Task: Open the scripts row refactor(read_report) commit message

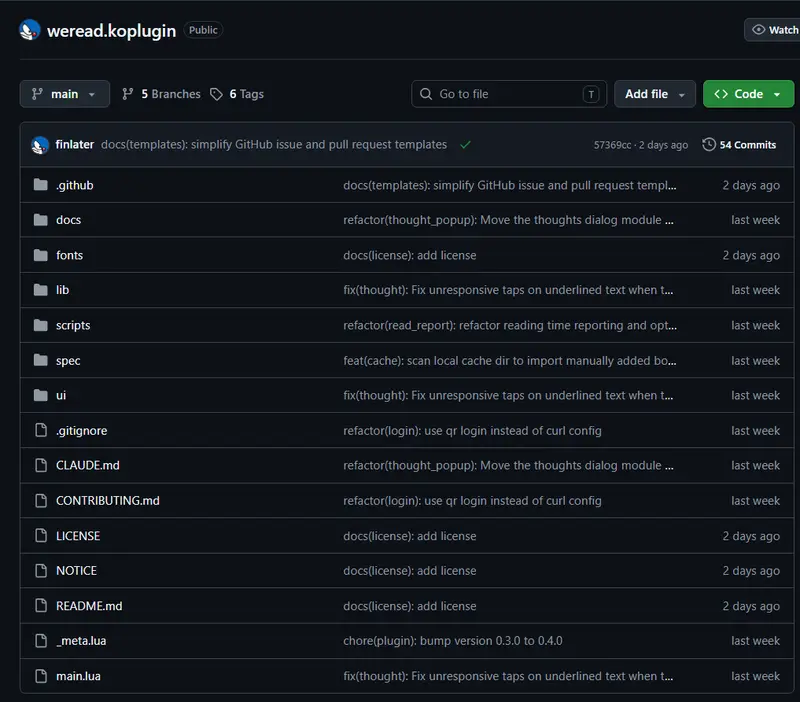Action: coord(510,325)
